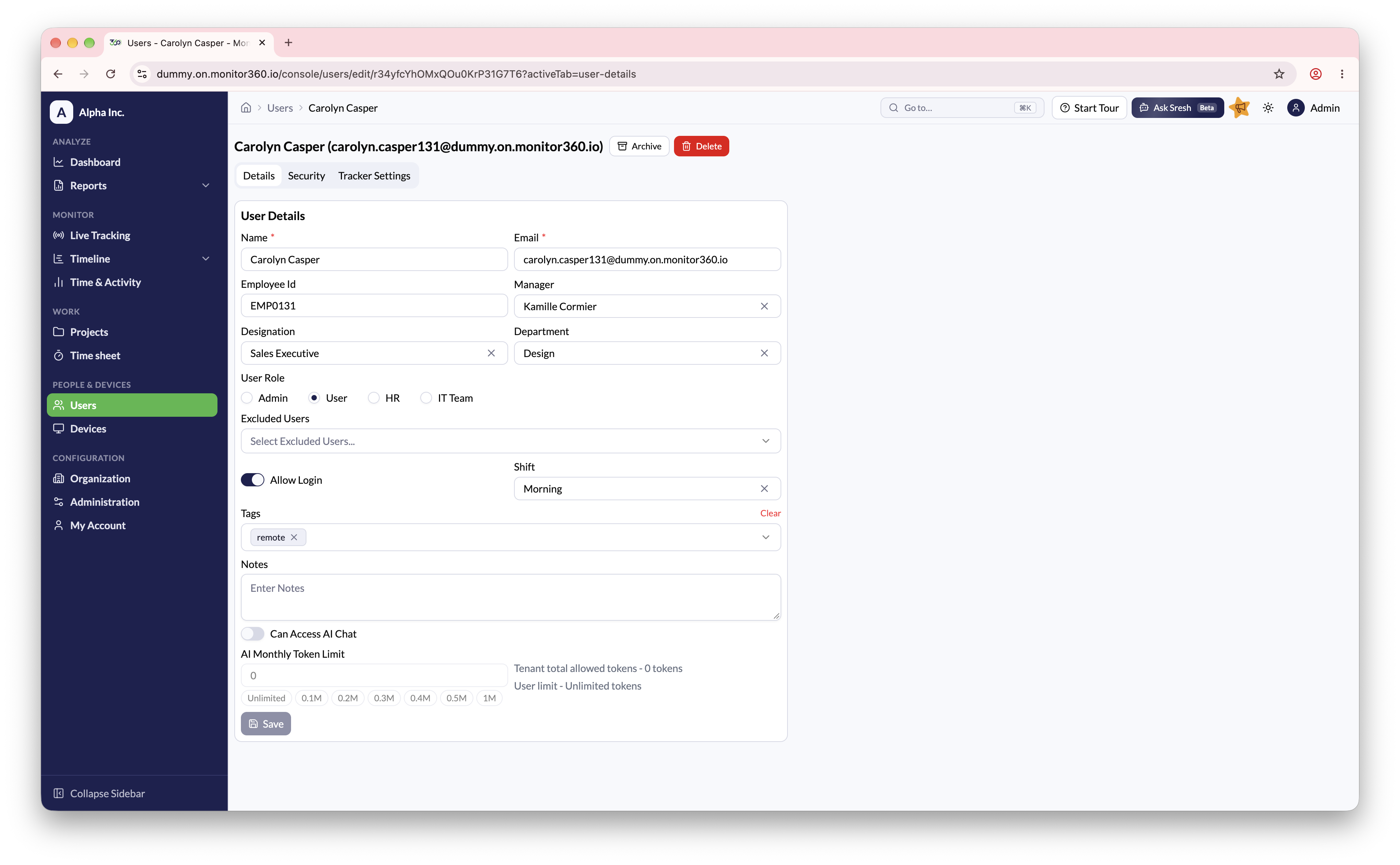Save the user details
Screen dimensions: 1400x865
265,724
